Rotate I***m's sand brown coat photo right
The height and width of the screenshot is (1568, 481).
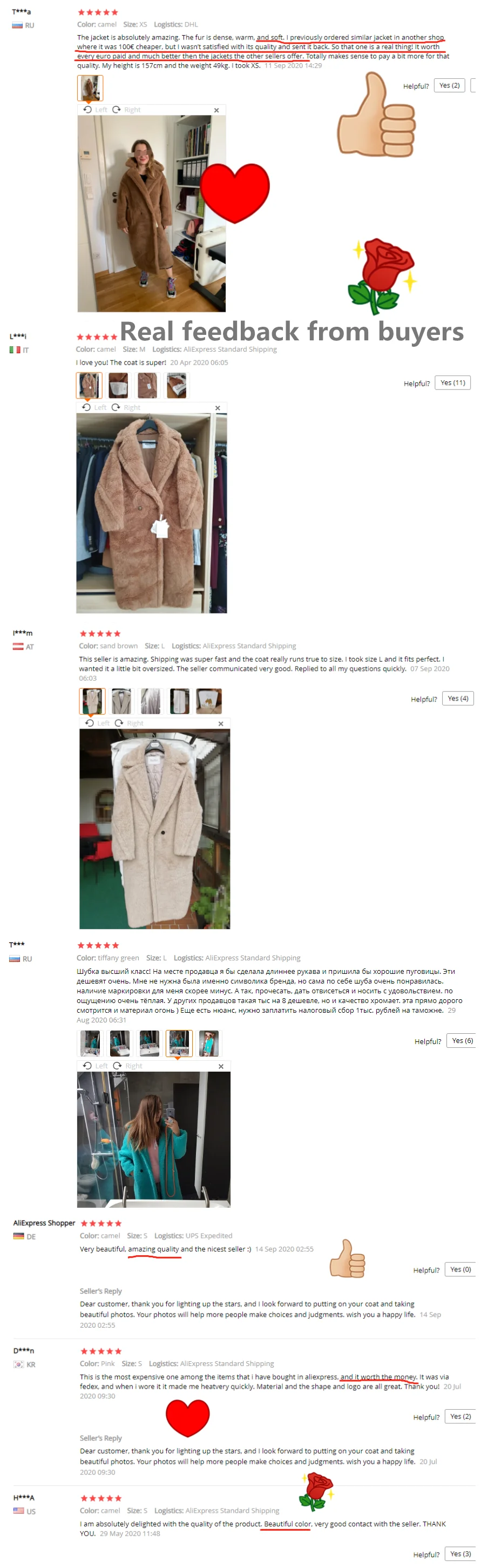click(x=129, y=723)
